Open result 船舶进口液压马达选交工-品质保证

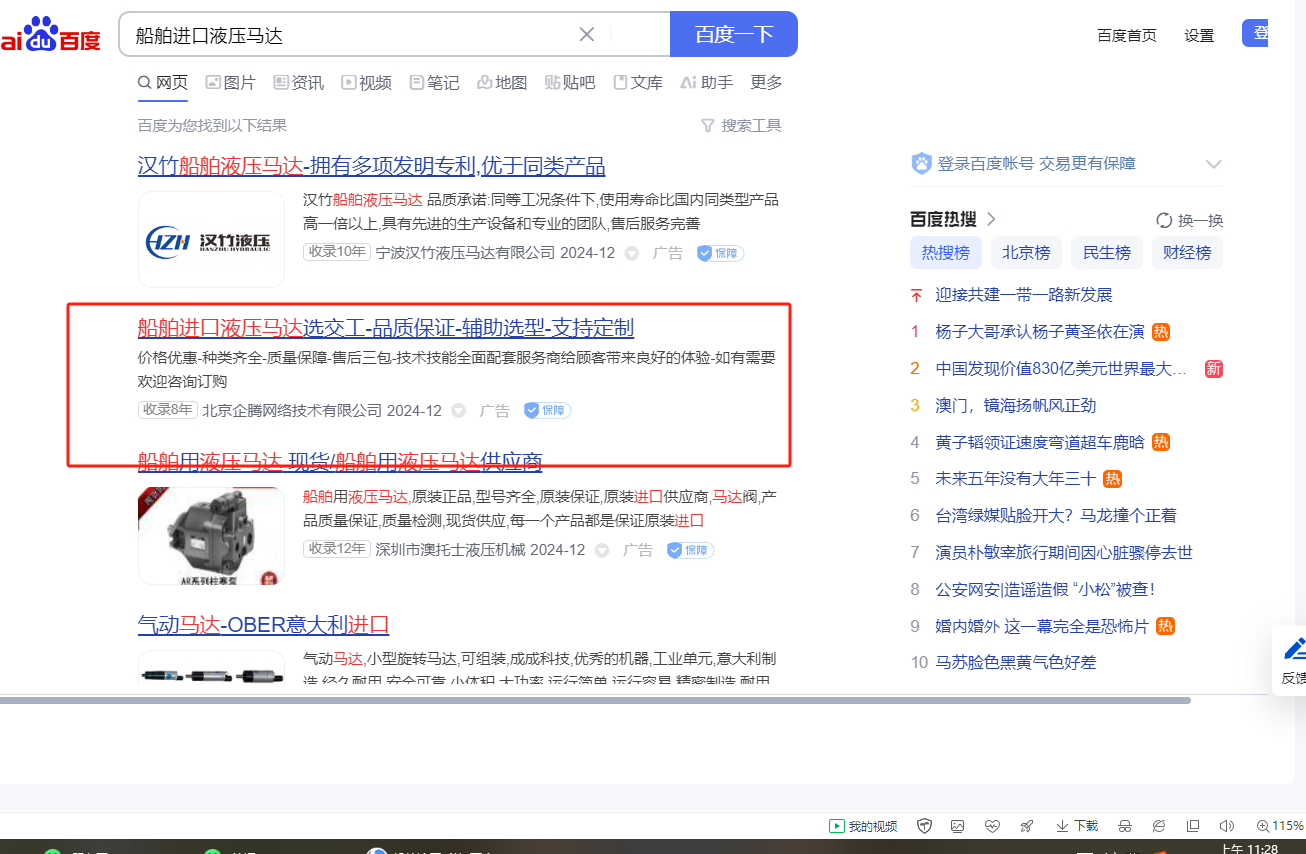coord(386,328)
